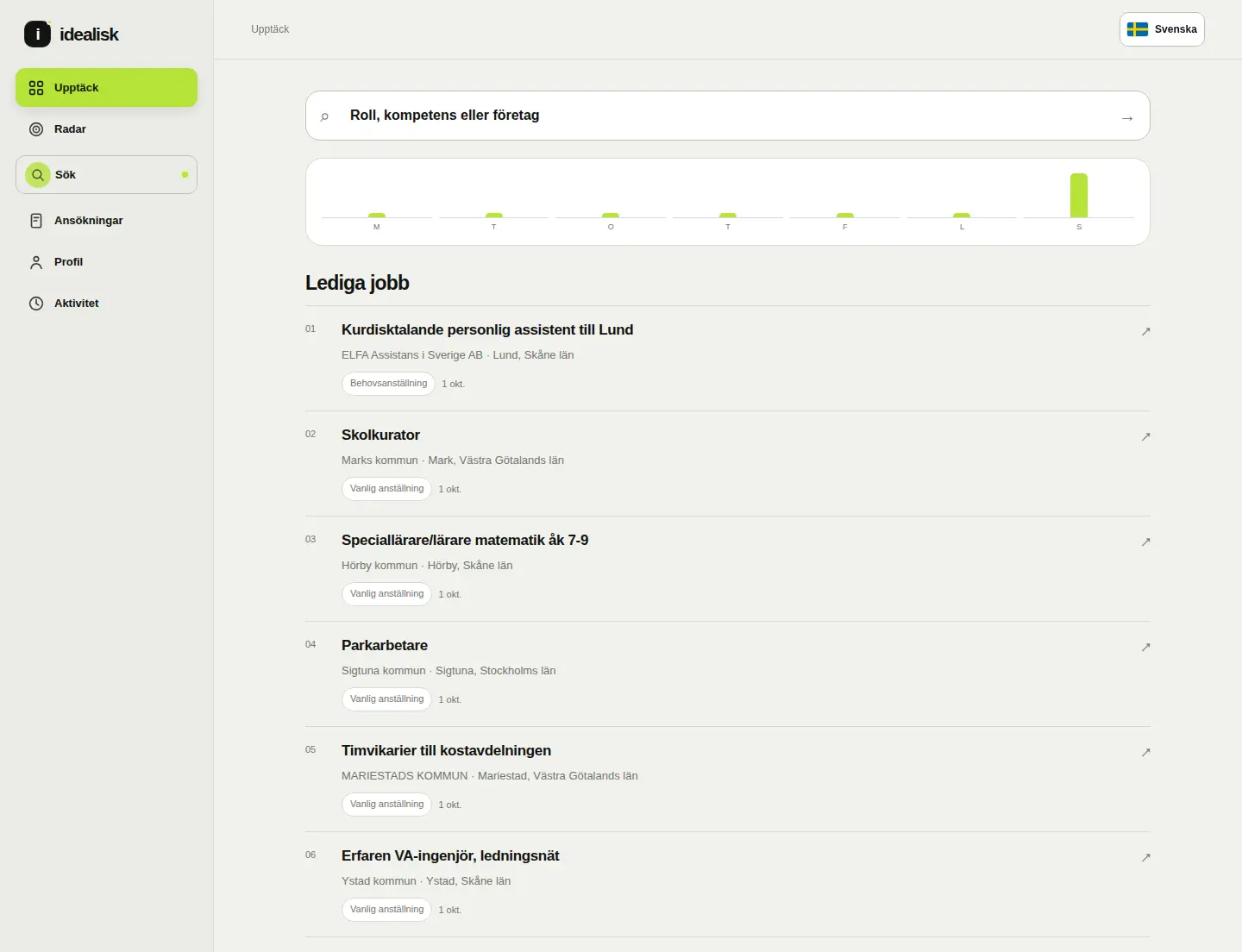The width and height of the screenshot is (1242, 952).
Task: Click Sigtuna kommun · Sigtuna, Stockholms län
Action: (x=448, y=671)
